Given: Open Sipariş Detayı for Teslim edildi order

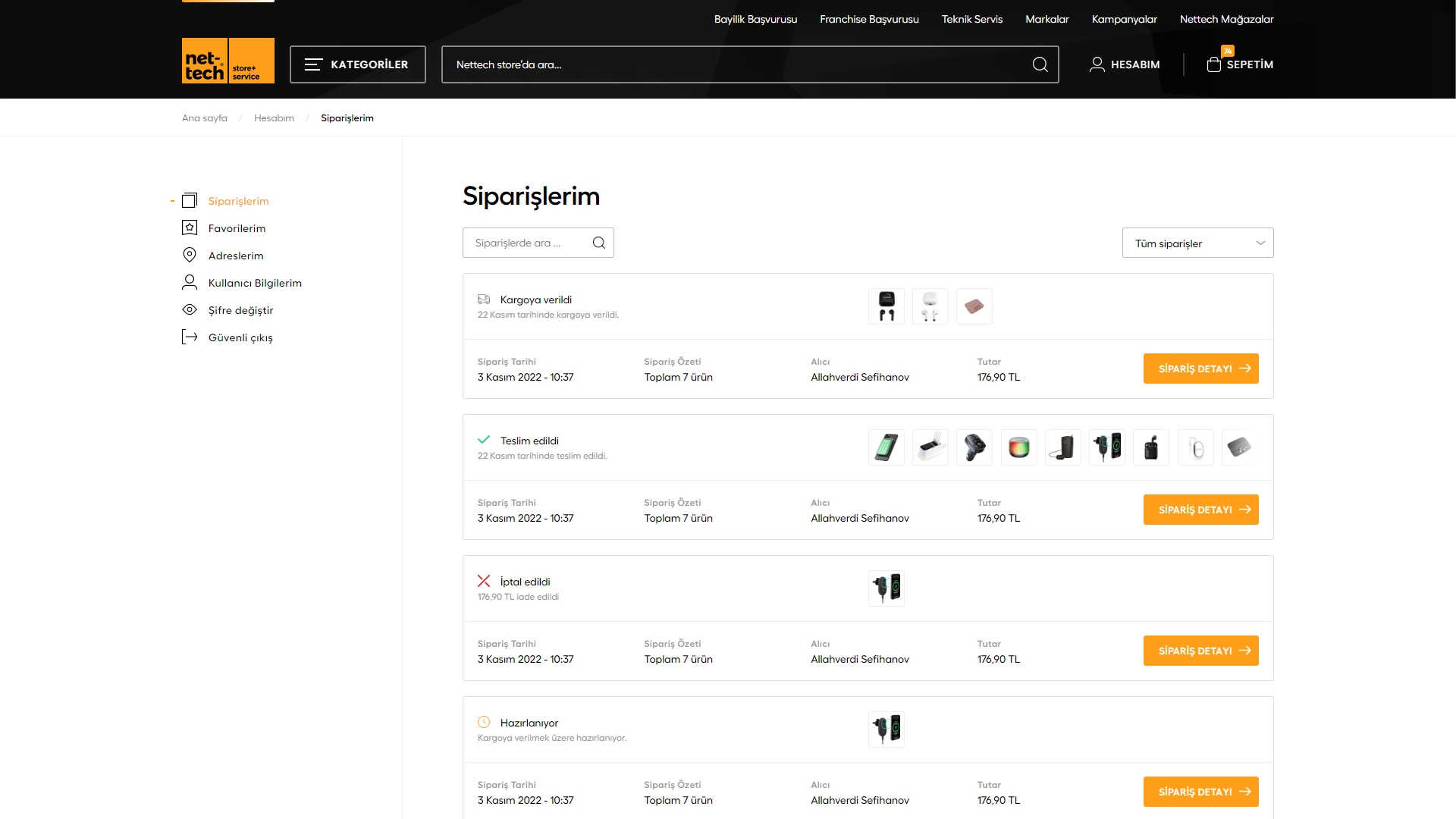Looking at the screenshot, I should pyautogui.click(x=1200, y=510).
